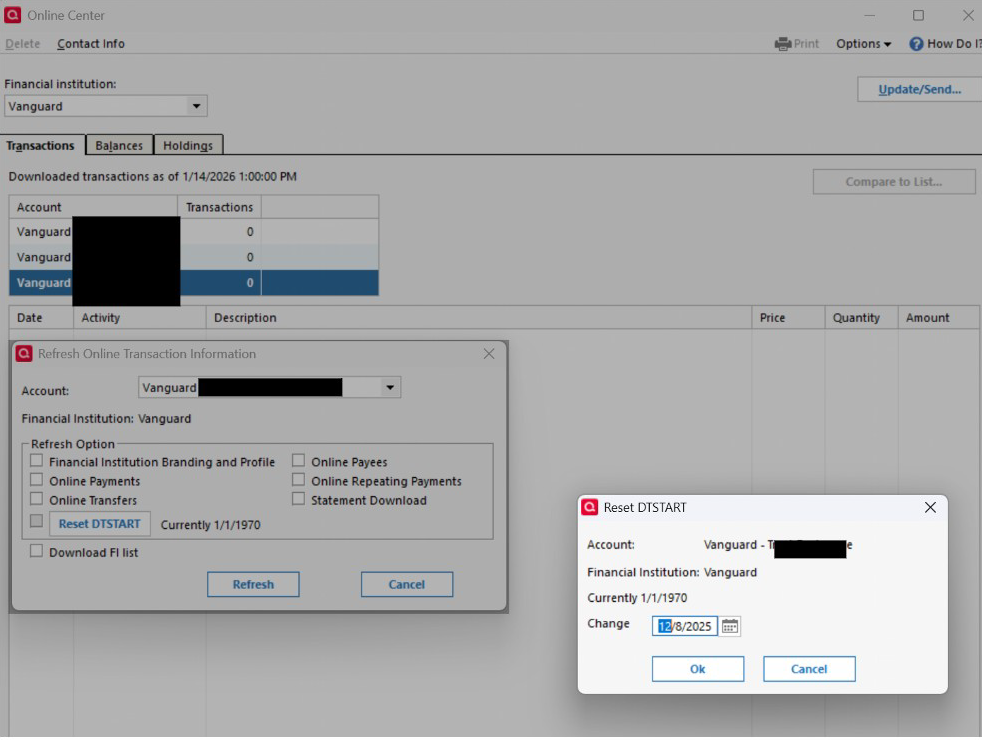Image resolution: width=982 pixels, height=740 pixels.
Task: Switch to the Transactions tab
Action: [x=40, y=145]
